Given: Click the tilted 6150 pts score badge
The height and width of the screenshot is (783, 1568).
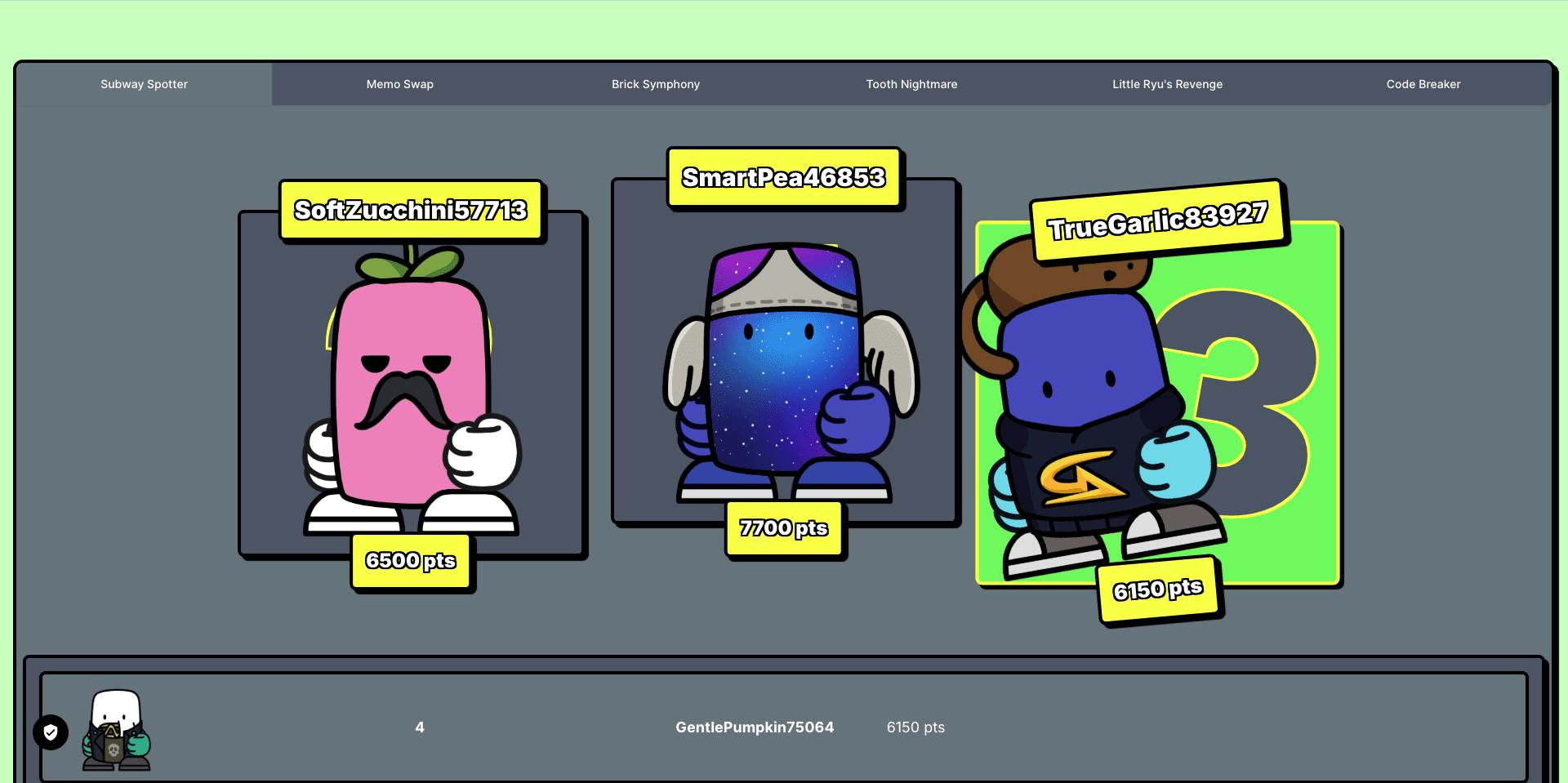Looking at the screenshot, I should click(1158, 589).
